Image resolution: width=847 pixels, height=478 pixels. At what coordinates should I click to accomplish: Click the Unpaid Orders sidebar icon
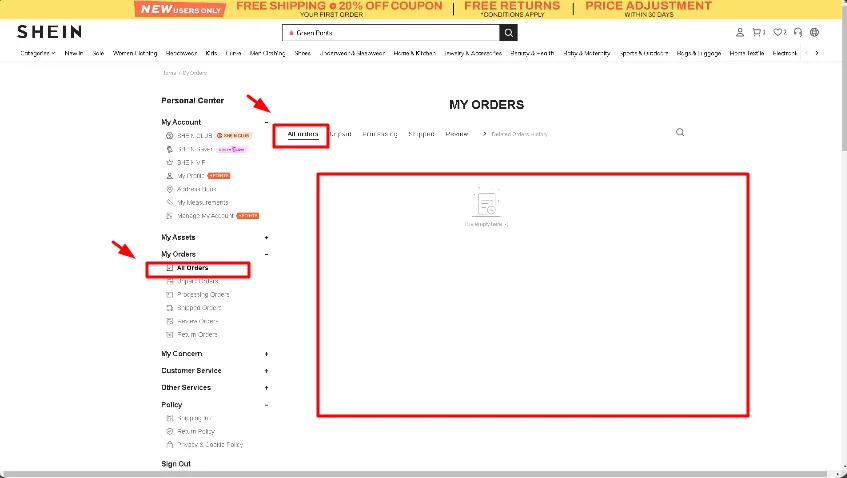coord(169,281)
